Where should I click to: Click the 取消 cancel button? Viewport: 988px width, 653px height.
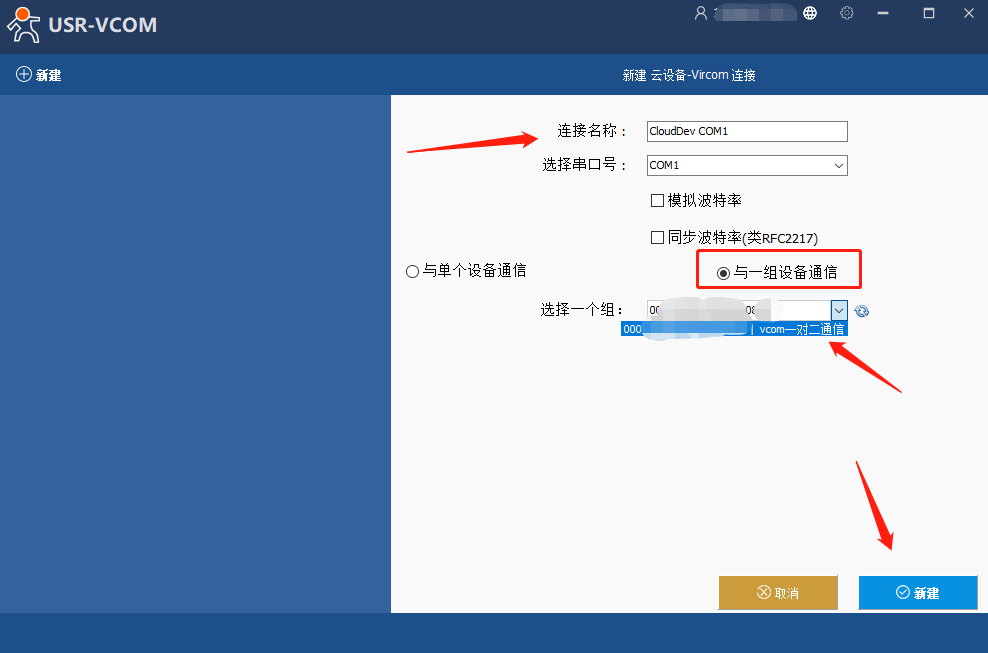pos(778,592)
